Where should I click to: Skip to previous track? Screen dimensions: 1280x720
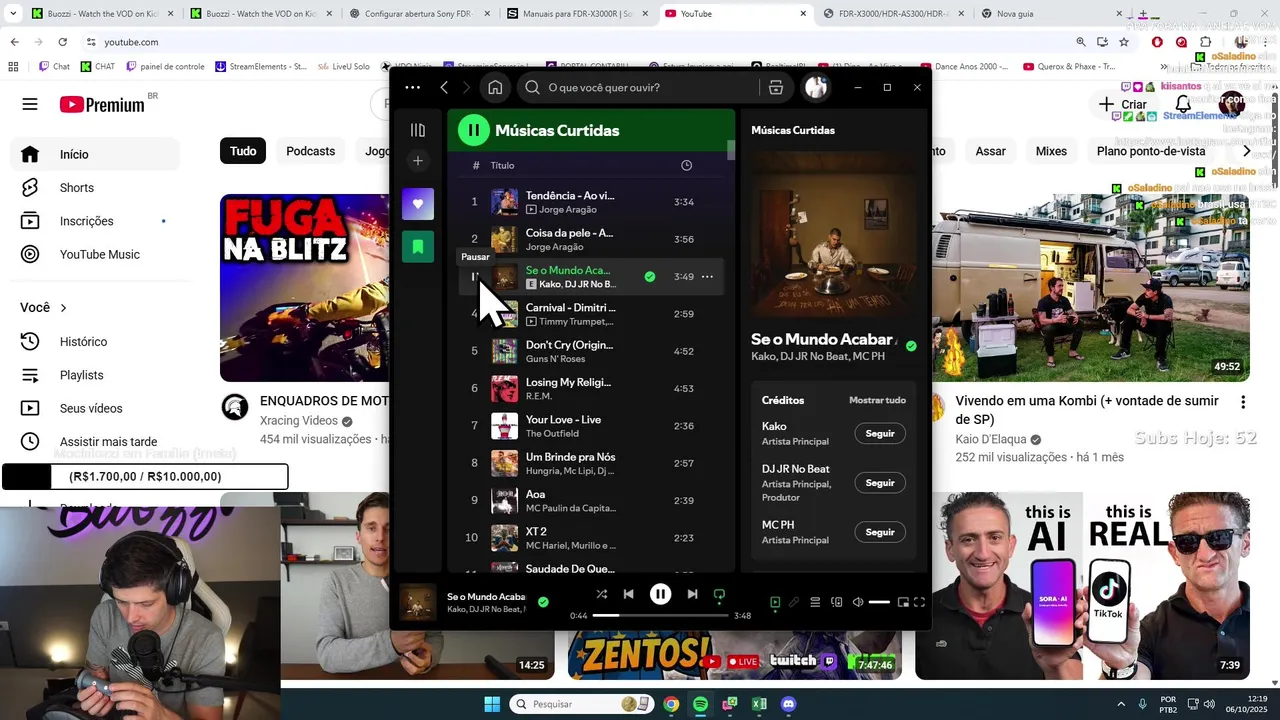tap(628, 594)
